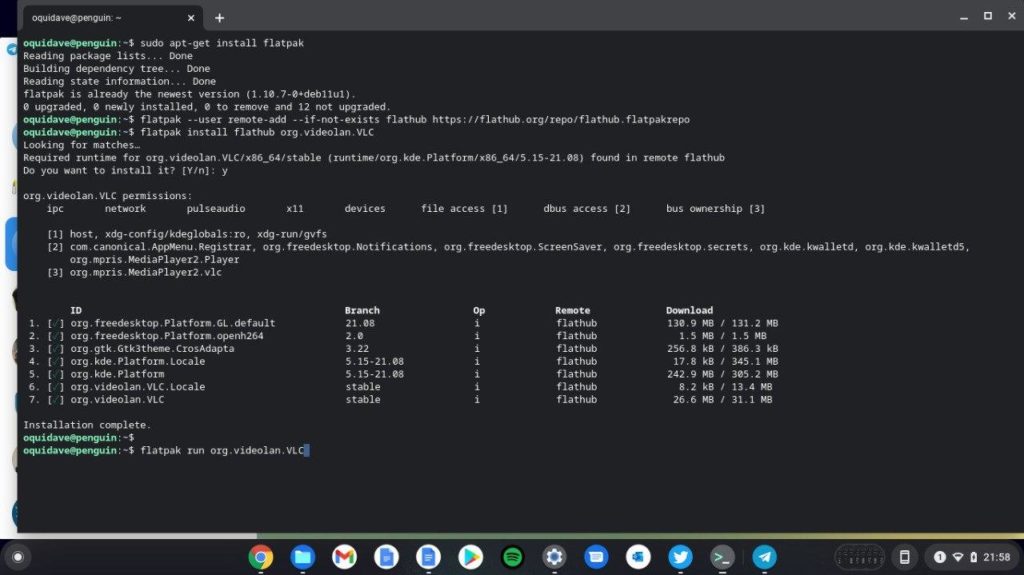Click the 'flatpak run org.videolan.VLC' command
1024x575 pixels.
pyautogui.click(x=222, y=450)
